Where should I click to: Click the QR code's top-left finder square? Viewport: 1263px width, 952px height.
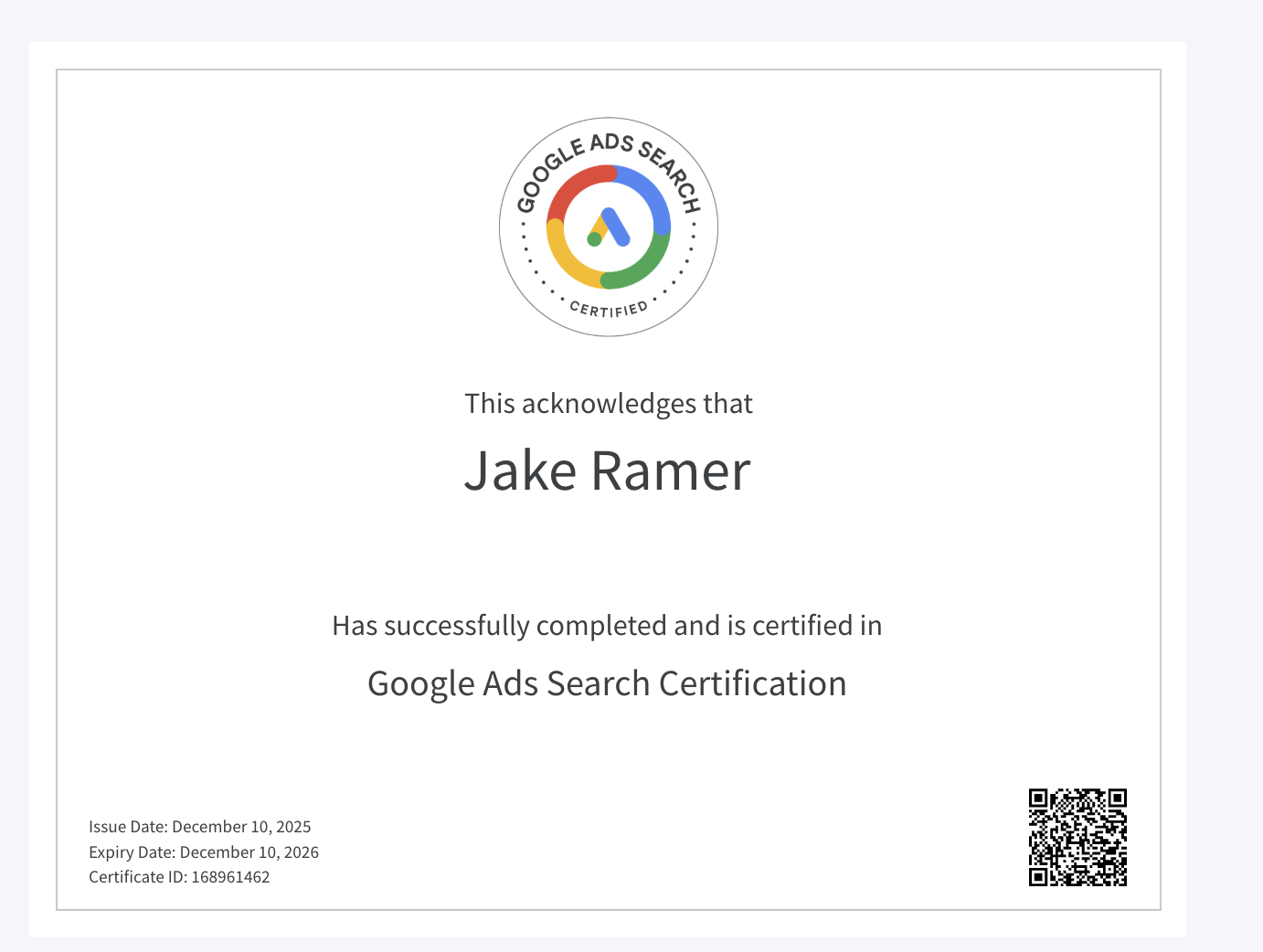[1038, 799]
